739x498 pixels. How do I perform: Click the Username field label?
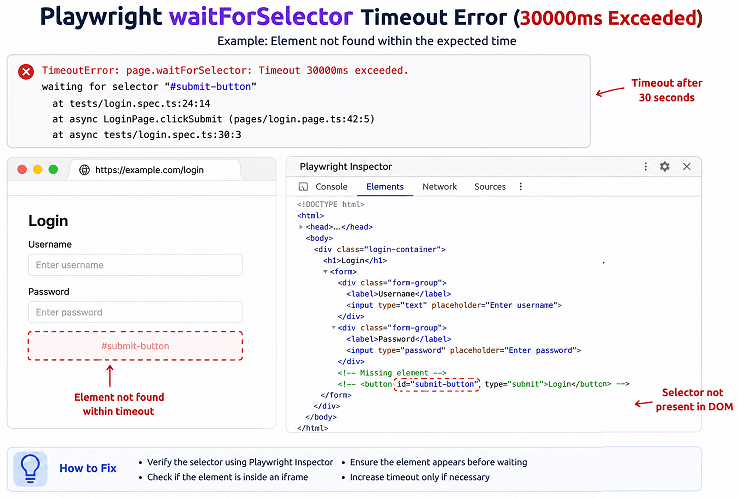[x=50, y=245]
